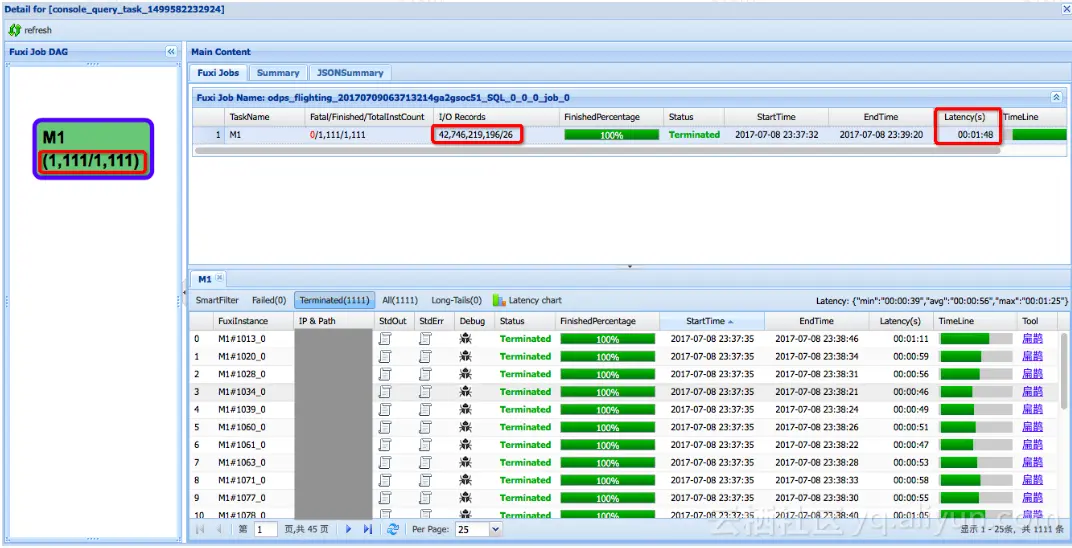Switch to the Fuxi Jobs tab

(218, 72)
